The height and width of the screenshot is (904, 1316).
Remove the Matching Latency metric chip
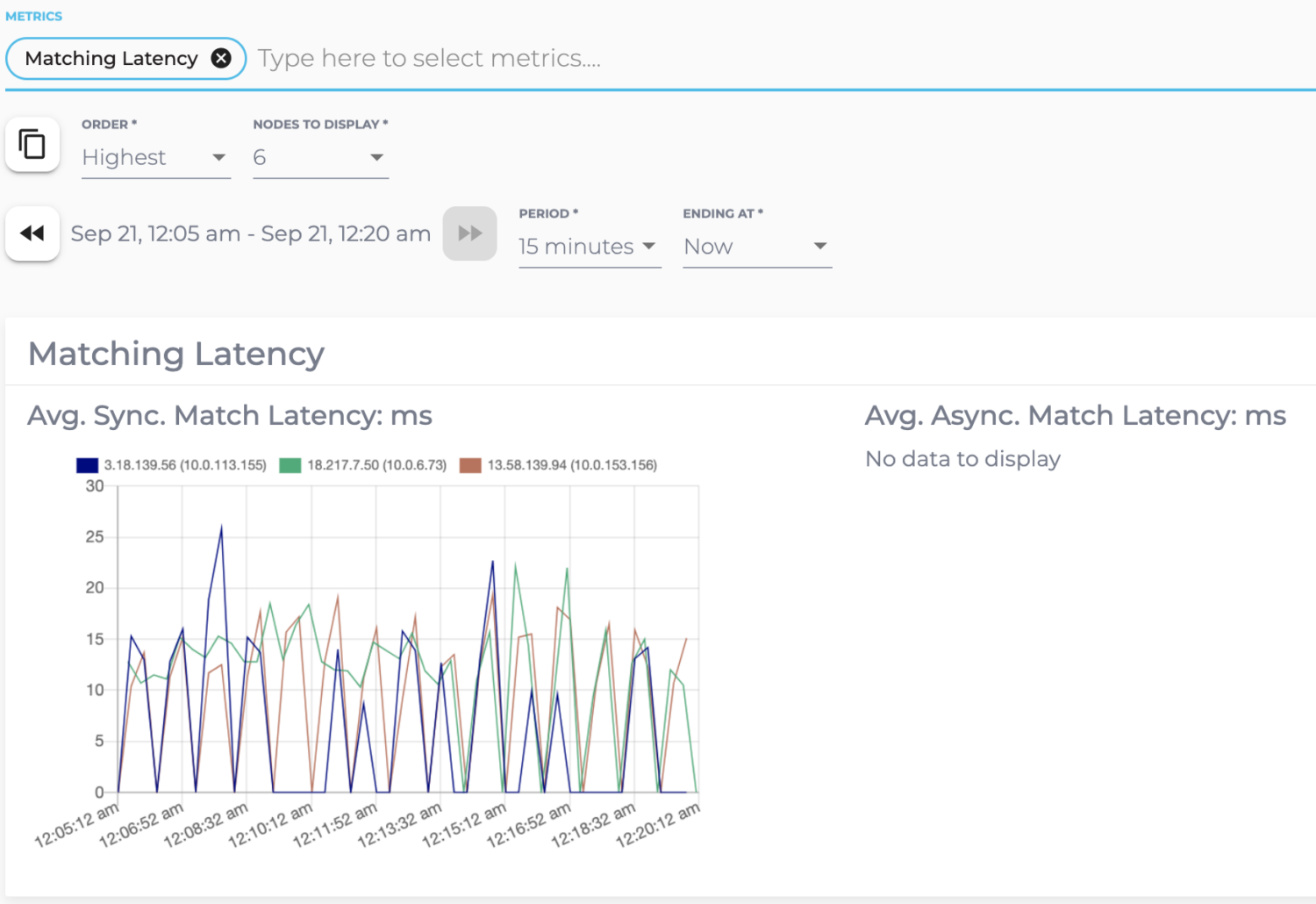222,58
